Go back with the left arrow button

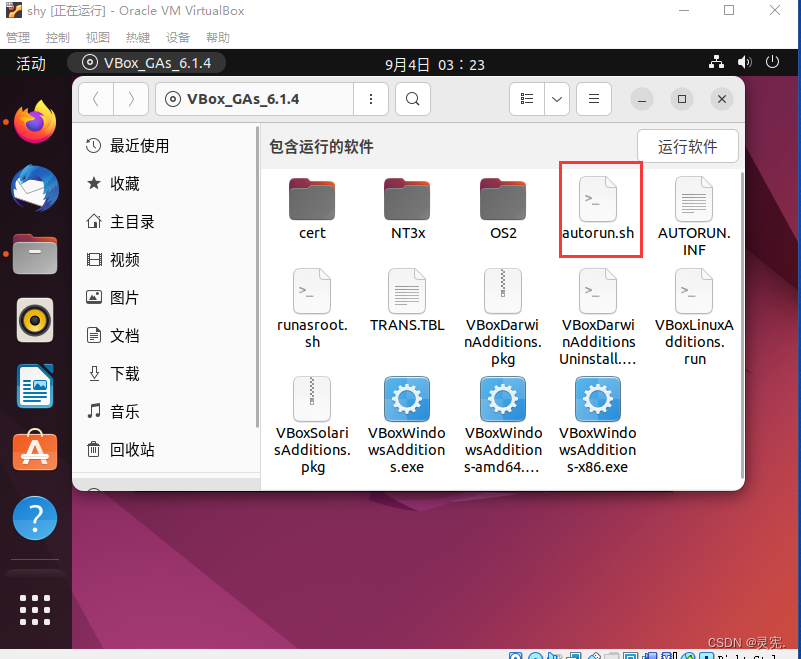pyautogui.click(x=96, y=99)
